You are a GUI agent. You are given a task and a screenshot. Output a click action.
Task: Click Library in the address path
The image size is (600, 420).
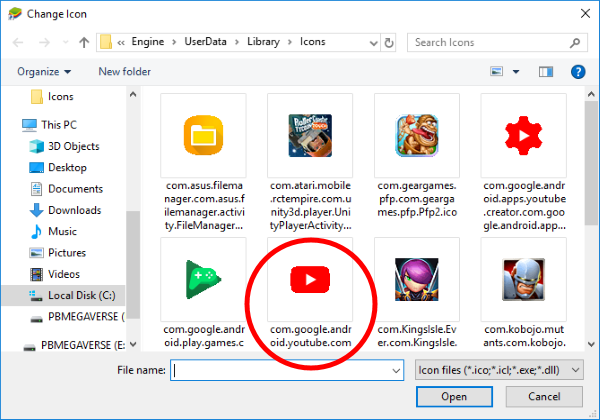pos(263,42)
